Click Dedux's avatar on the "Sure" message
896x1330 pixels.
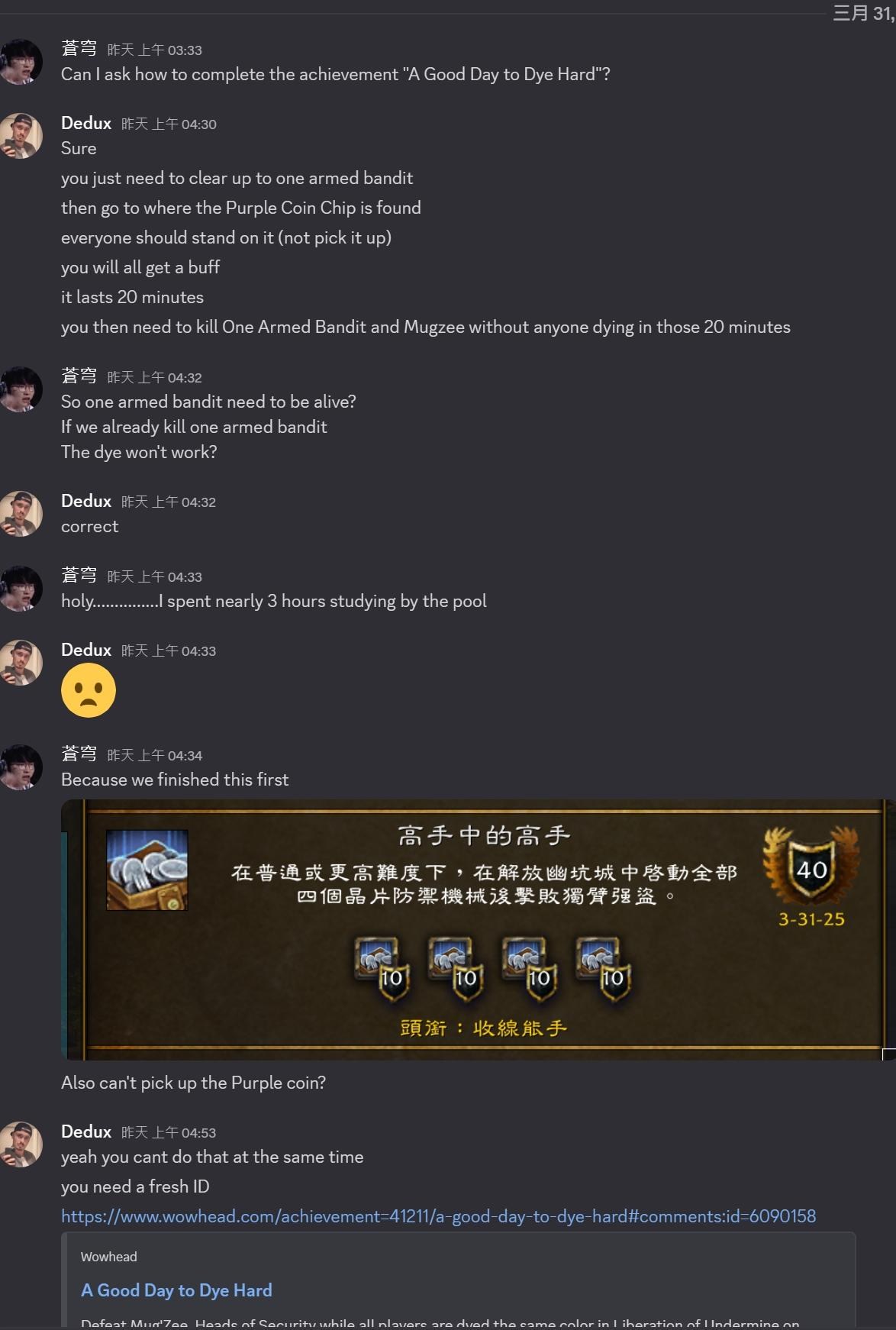[21, 136]
